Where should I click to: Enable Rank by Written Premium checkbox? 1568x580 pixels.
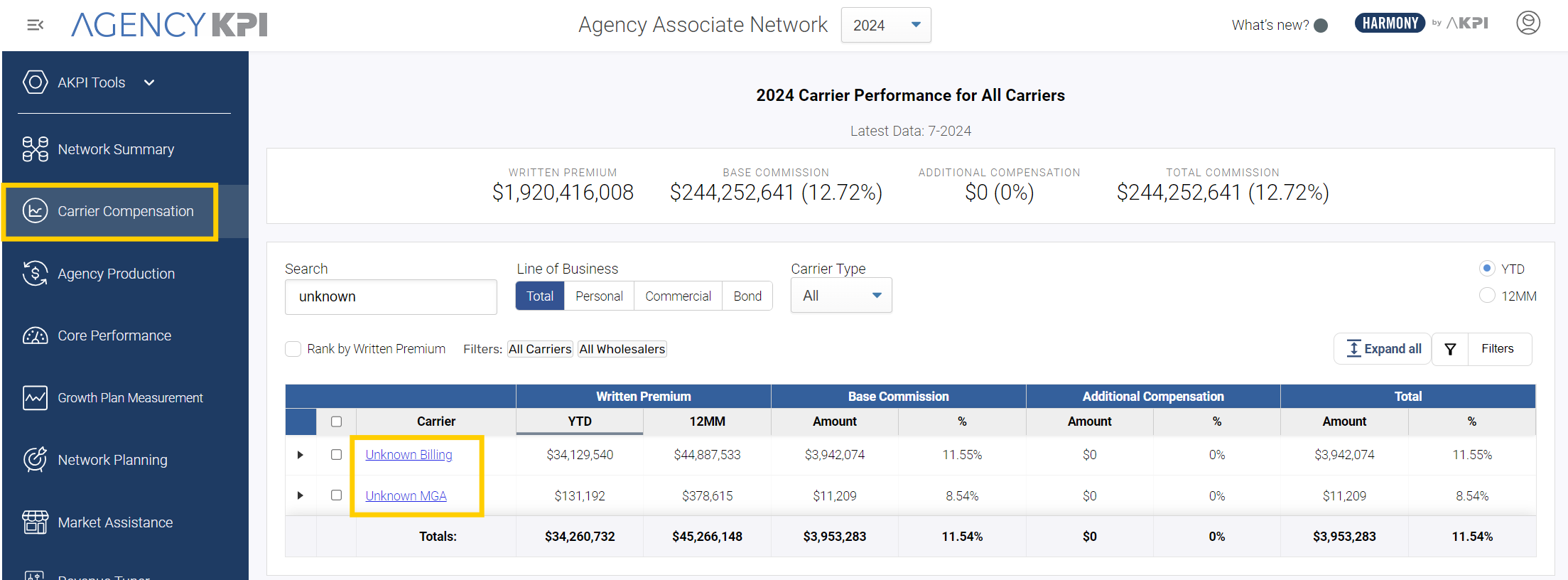[x=293, y=349]
